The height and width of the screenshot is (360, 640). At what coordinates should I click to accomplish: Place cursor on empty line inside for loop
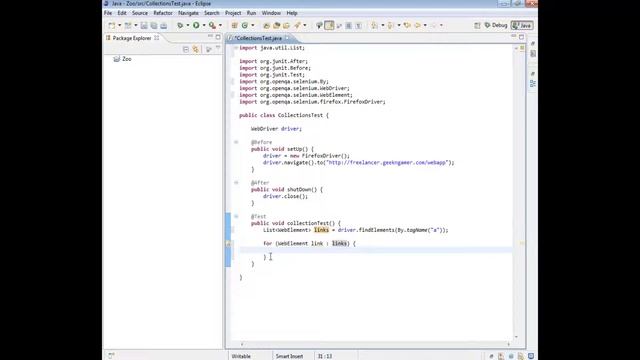click(376, 250)
